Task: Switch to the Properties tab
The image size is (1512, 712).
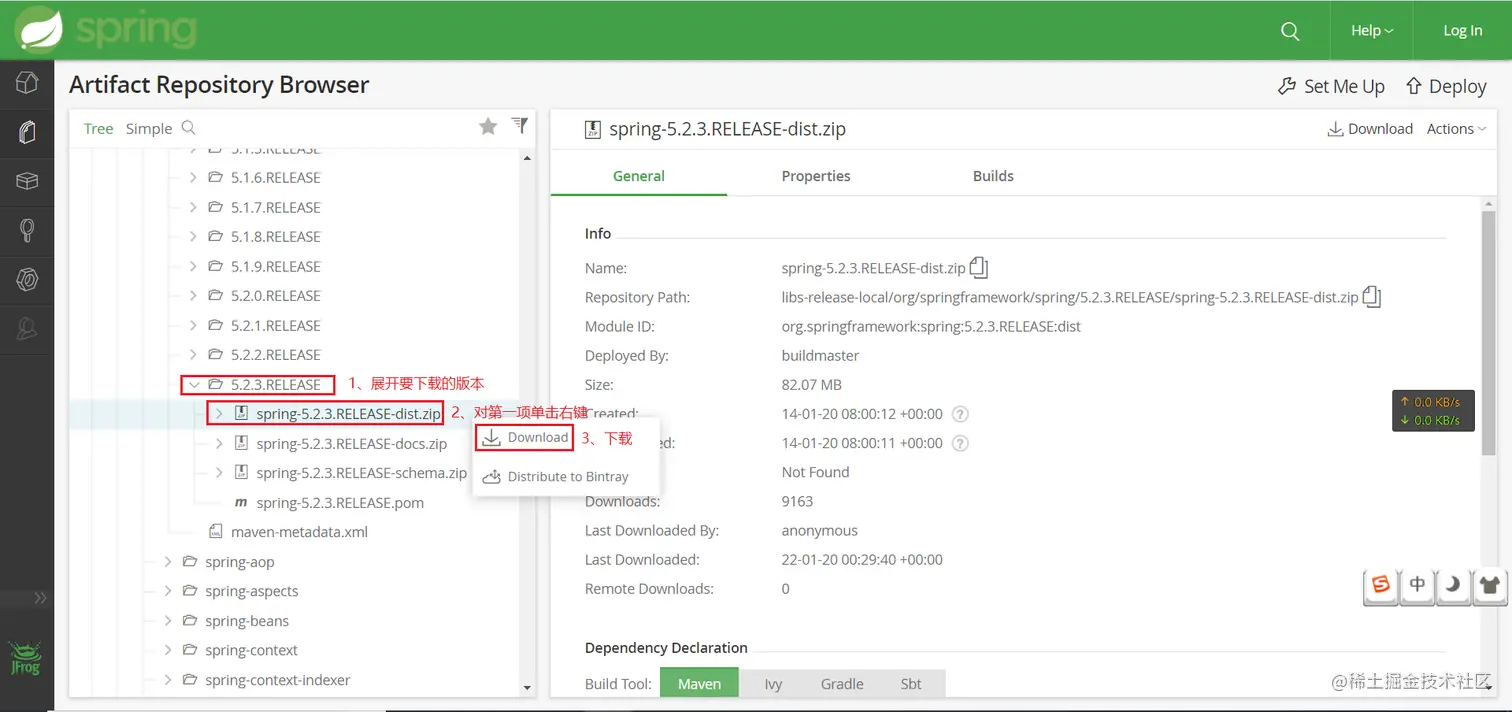Action: click(816, 176)
